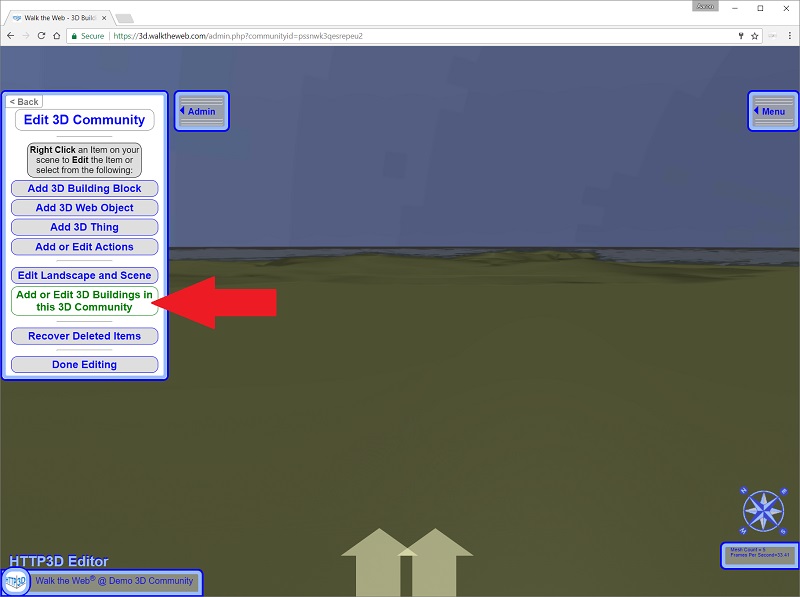Open a new browser tab
This screenshot has width=800, height=597.
124,18
